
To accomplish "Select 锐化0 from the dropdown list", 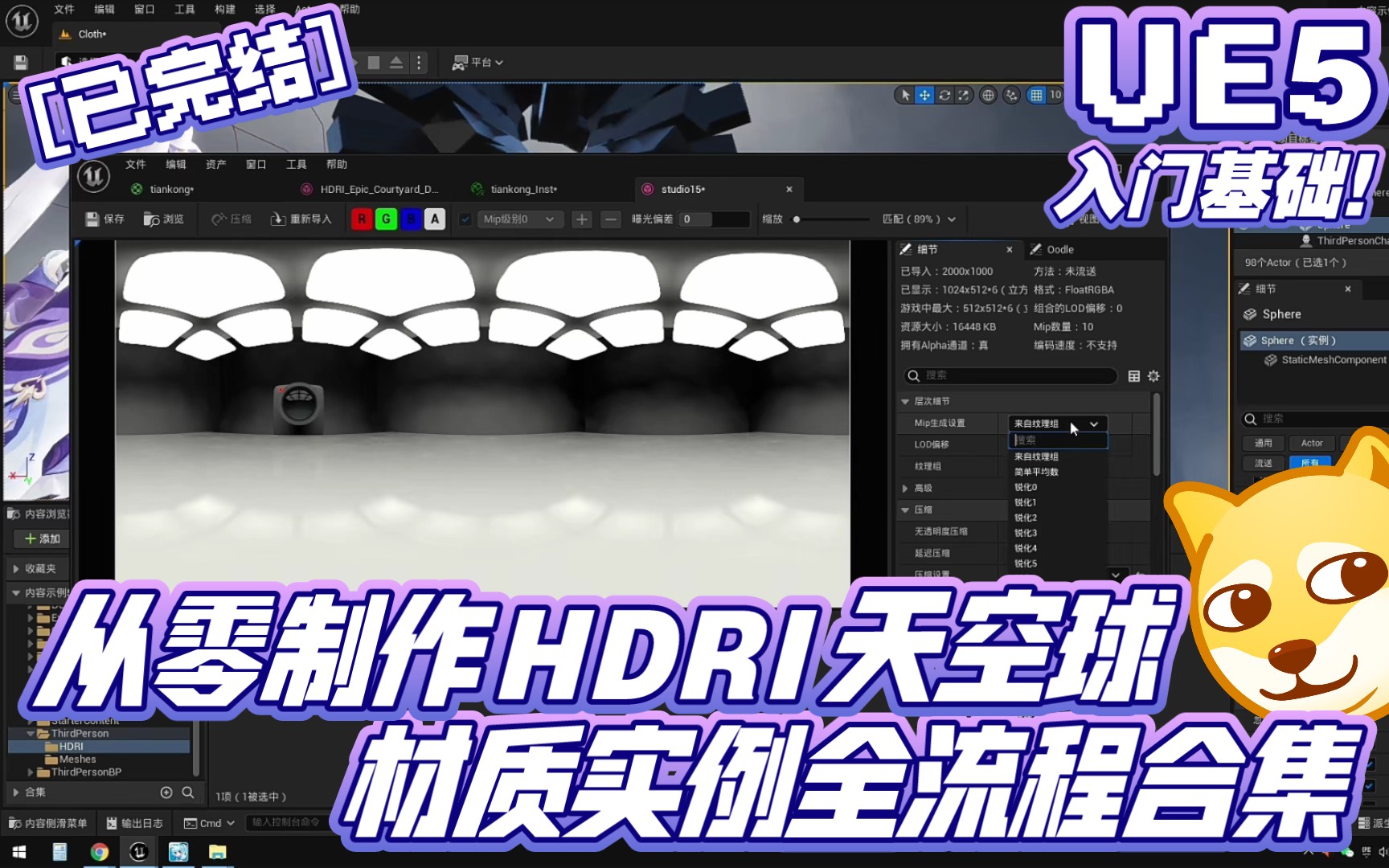I will pyautogui.click(x=1026, y=487).
